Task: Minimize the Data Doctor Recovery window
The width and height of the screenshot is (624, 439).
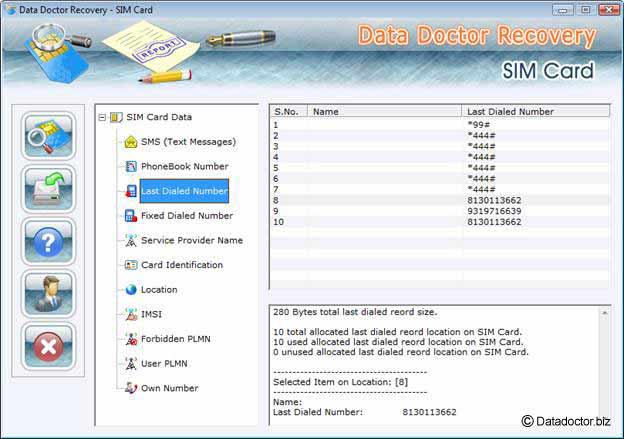Action: tap(563, 10)
